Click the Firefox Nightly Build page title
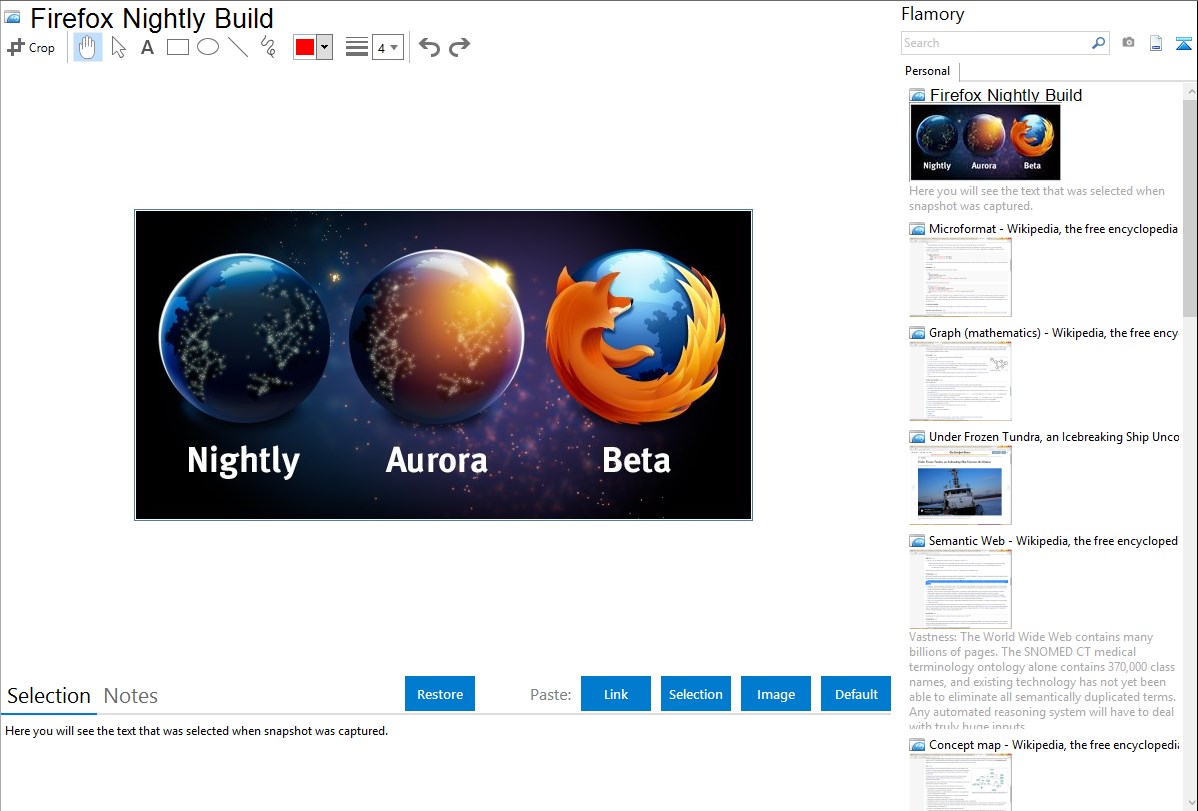Screen dimensions: 1198x811 click(151, 18)
